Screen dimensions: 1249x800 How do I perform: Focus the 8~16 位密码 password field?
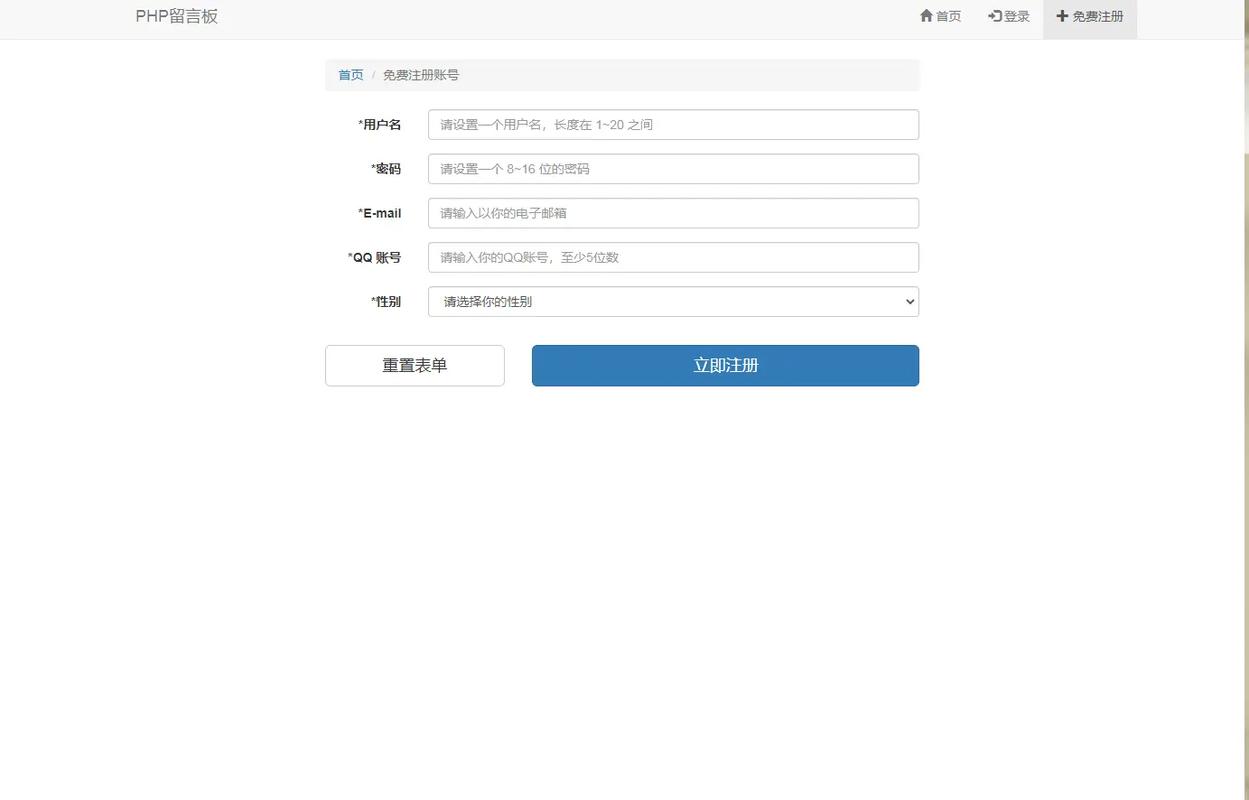tap(673, 170)
